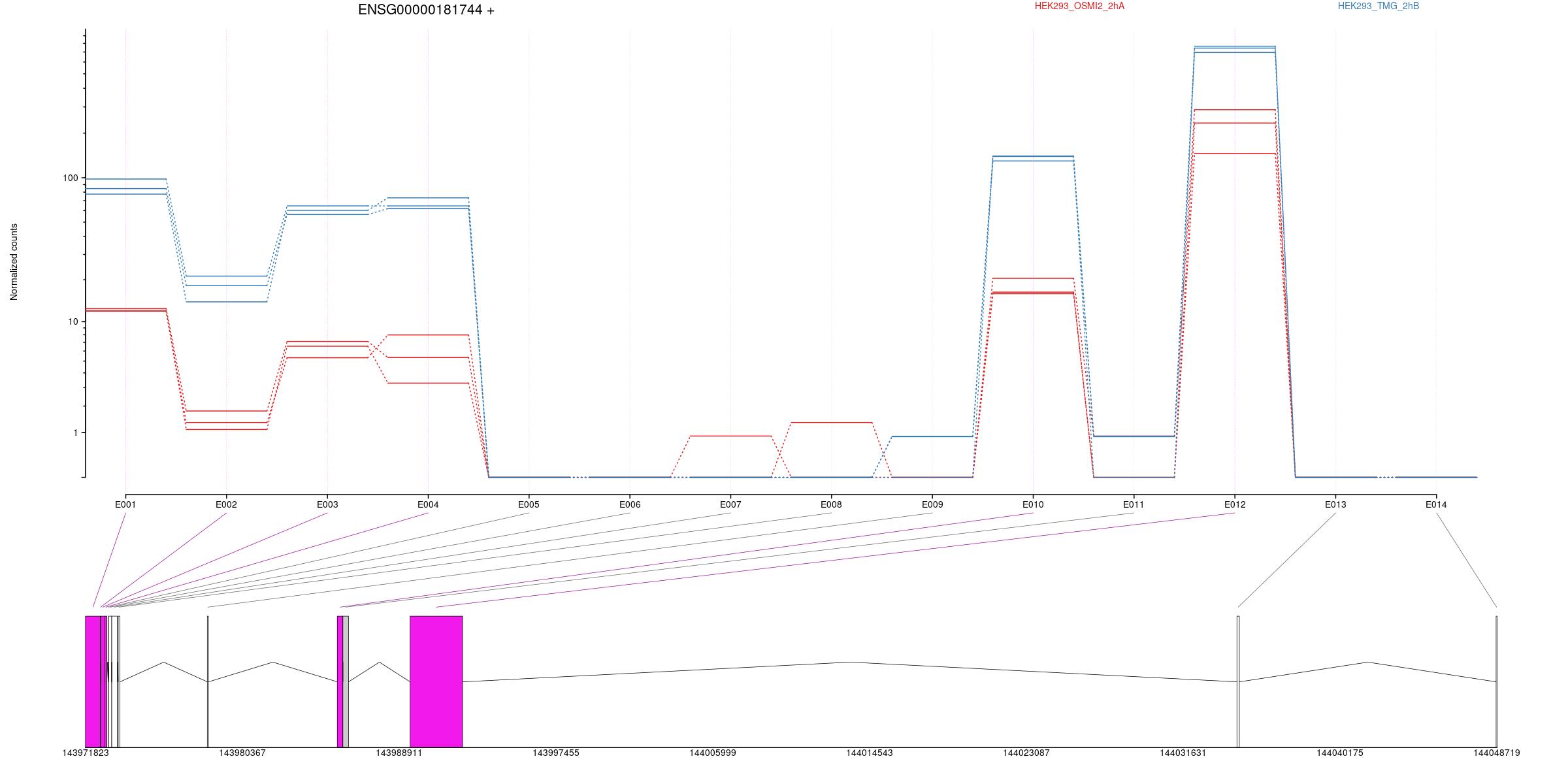Click the thin exon bar near 144034000
This screenshot has width=1568, height=784.
pos(1238,681)
